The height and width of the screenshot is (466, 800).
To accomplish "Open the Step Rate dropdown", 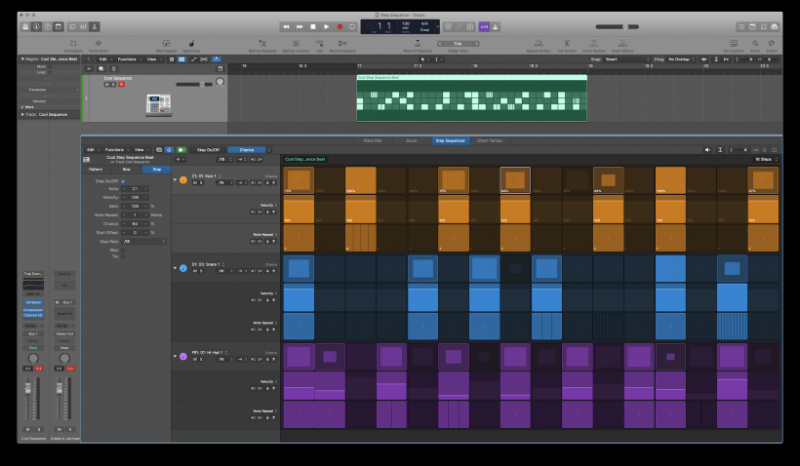I will pos(144,241).
